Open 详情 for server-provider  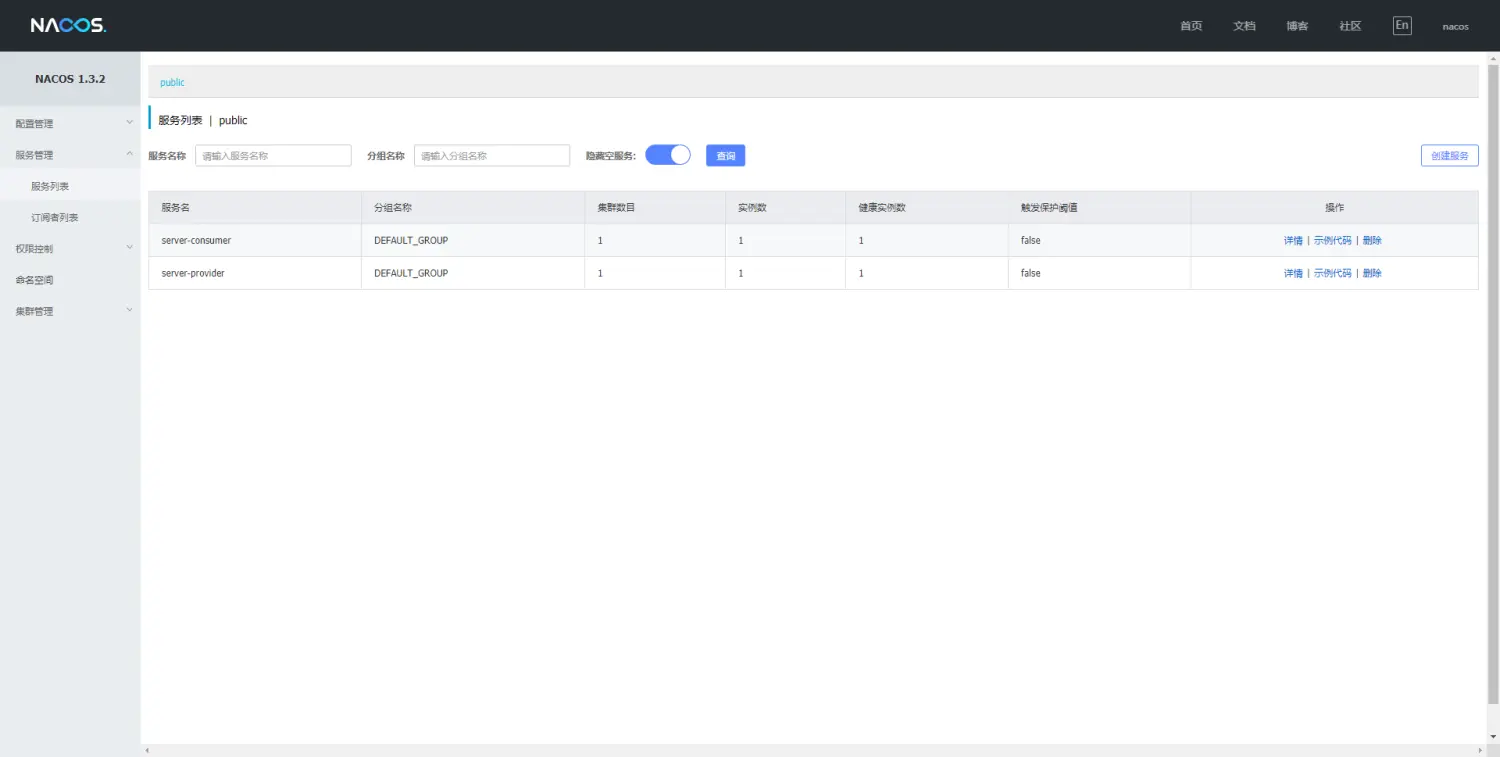pyautogui.click(x=1293, y=273)
